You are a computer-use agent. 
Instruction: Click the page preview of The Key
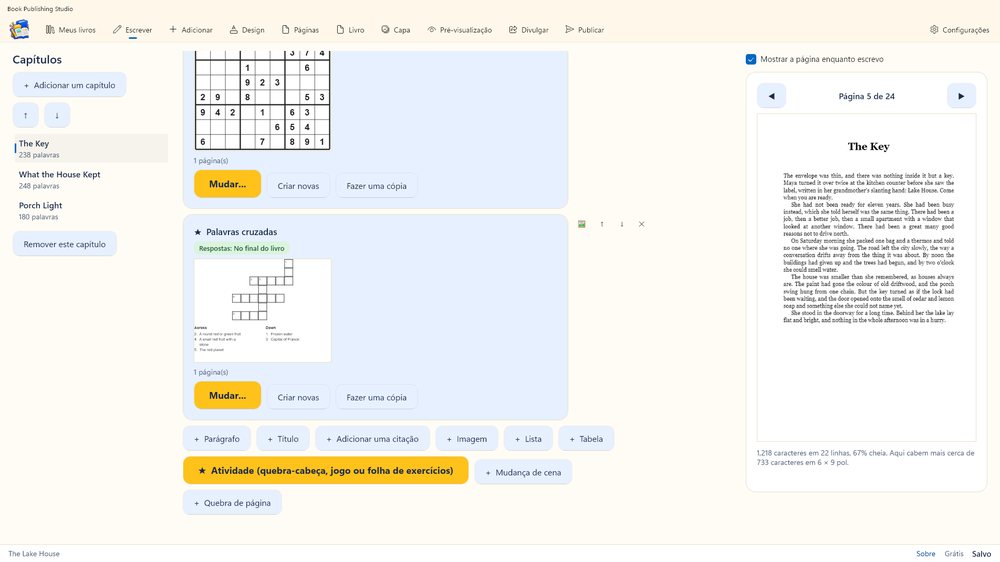866,277
